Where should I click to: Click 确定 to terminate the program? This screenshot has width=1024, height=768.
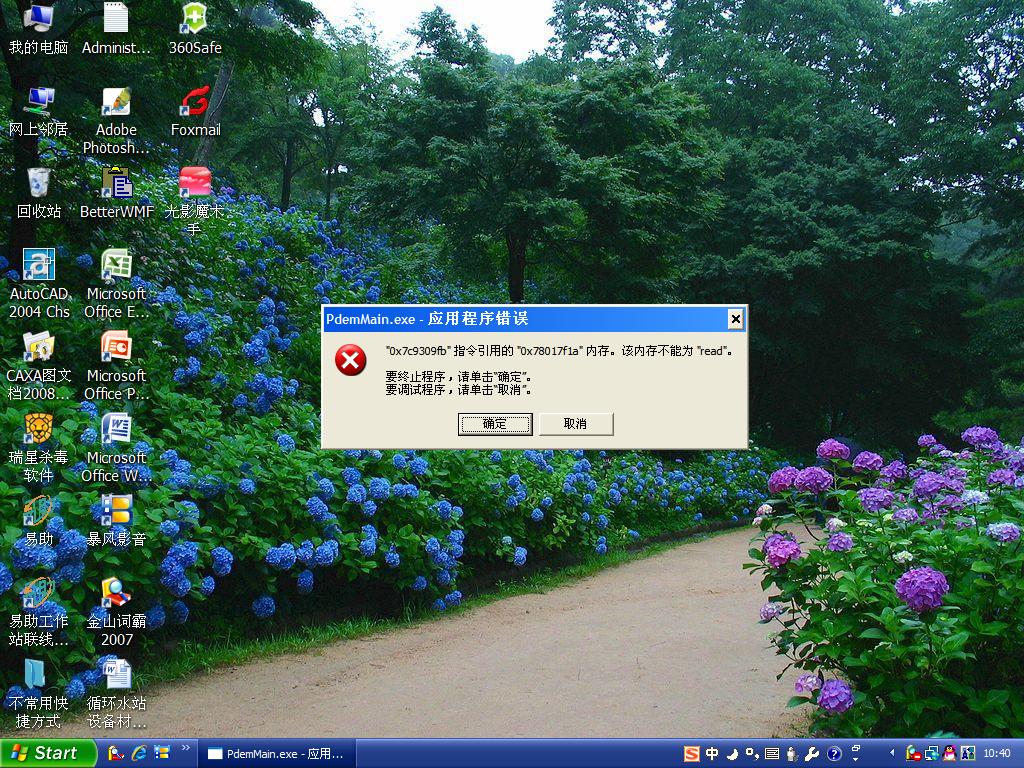[495, 423]
